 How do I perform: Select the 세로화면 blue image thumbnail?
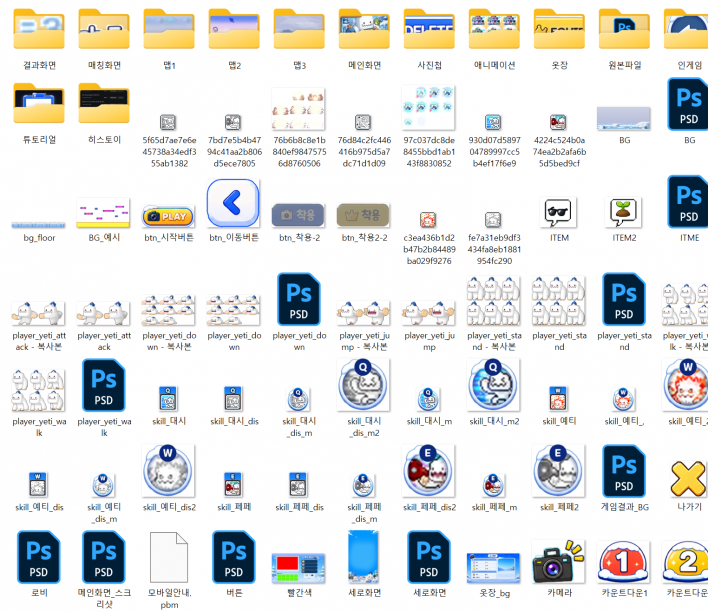pos(363,557)
